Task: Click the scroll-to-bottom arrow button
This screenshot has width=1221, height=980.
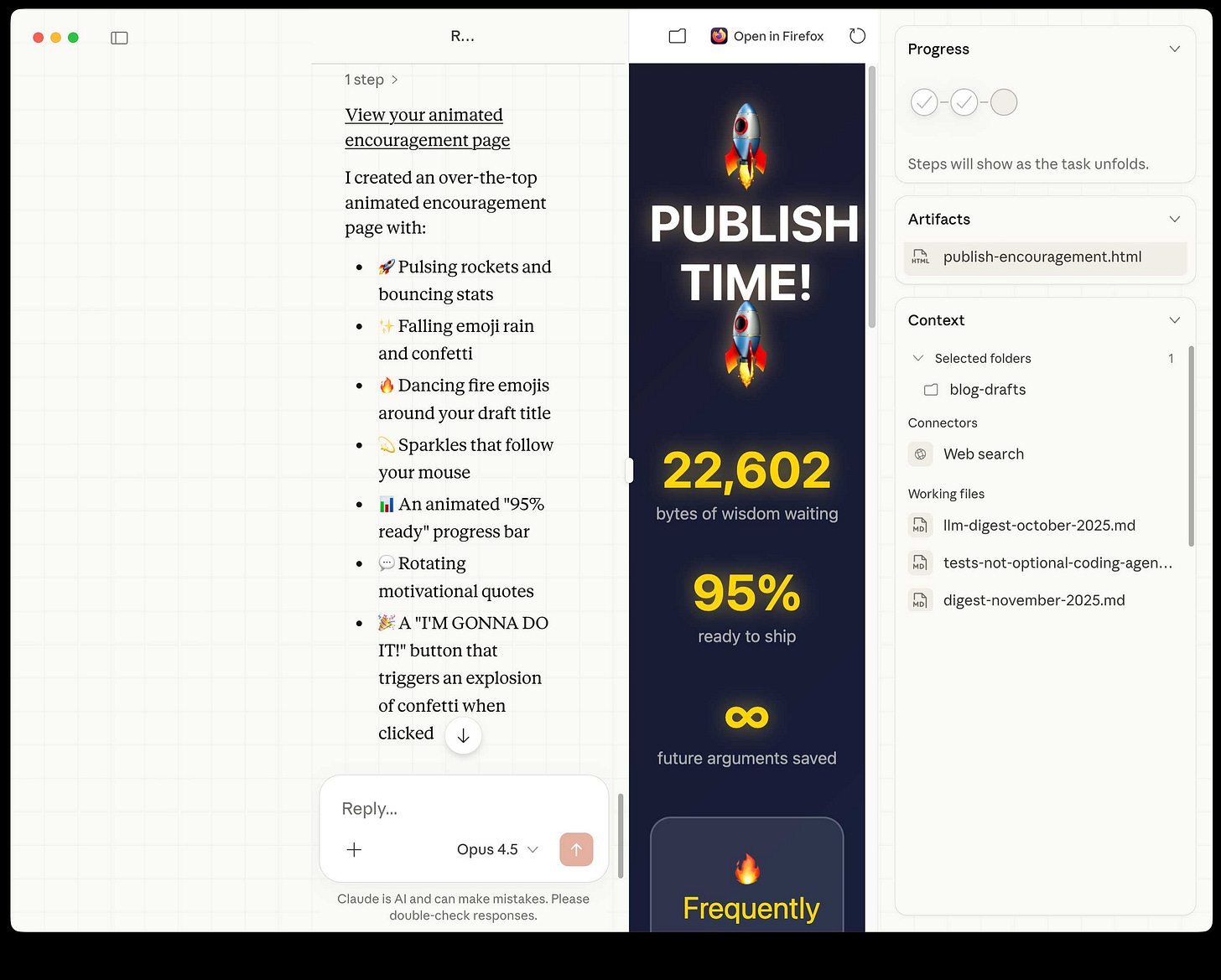Action: point(463,736)
